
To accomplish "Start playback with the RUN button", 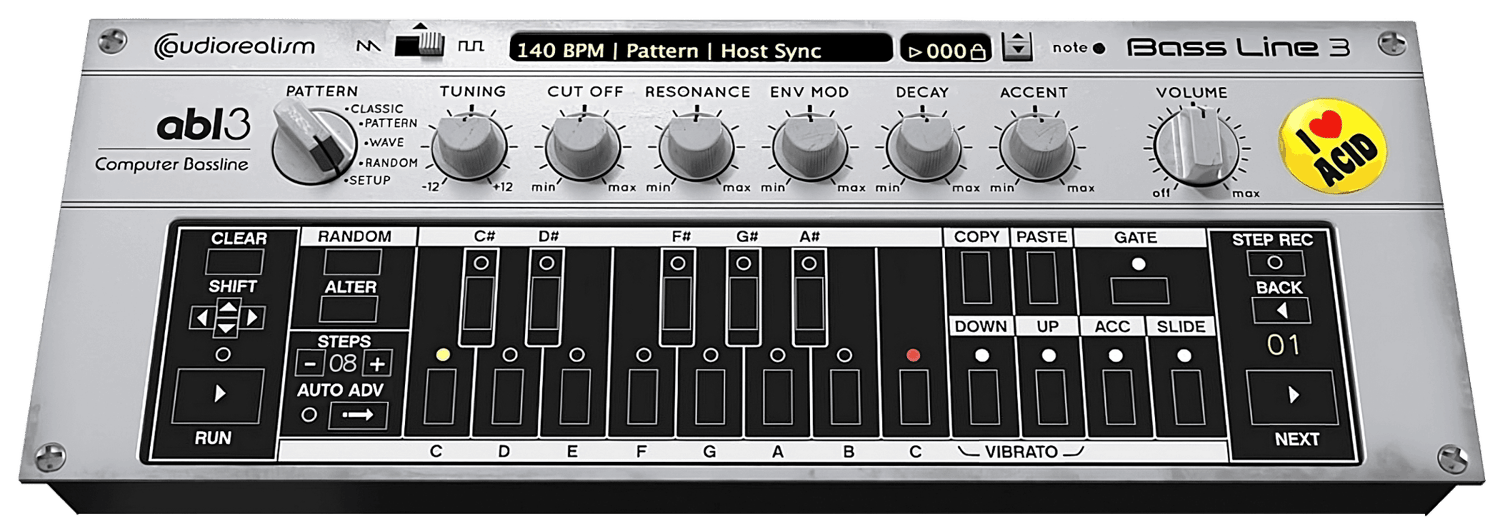I will click(x=219, y=395).
